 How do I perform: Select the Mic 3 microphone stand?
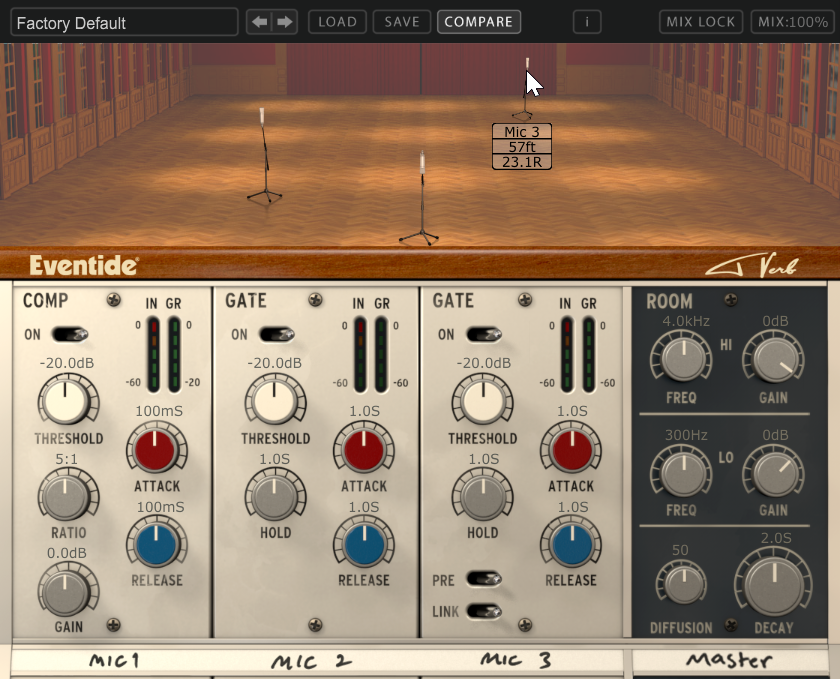(x=526, y=88)
